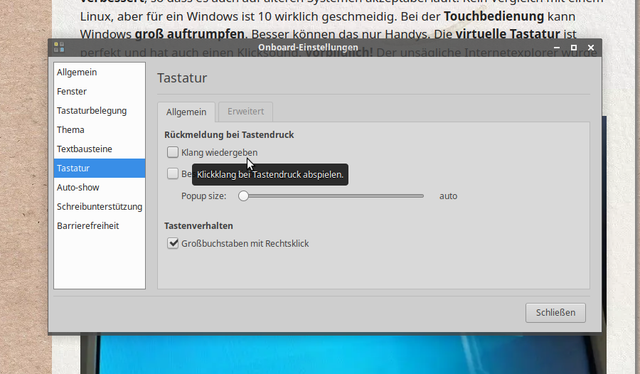Open the Tastaturbelegung sidebar section
Viewport: 640px width, 374px height.
pyautogui.click(x=99, y=111)
